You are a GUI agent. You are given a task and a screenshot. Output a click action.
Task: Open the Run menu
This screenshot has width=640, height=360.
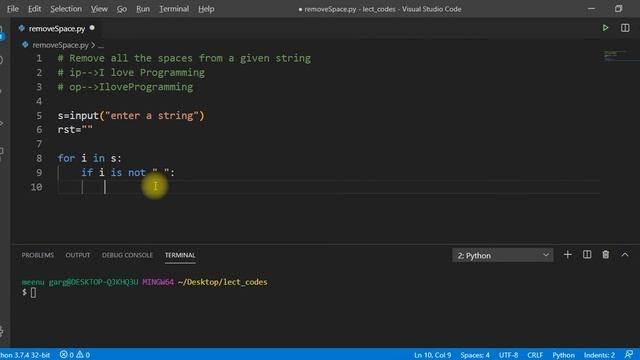[143, 9]
